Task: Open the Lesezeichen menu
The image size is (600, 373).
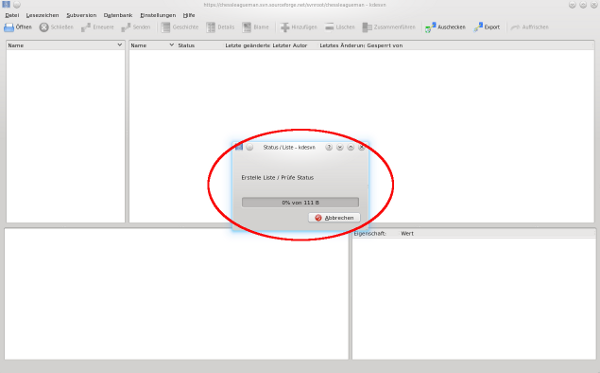Action: (x=42, y=15)
